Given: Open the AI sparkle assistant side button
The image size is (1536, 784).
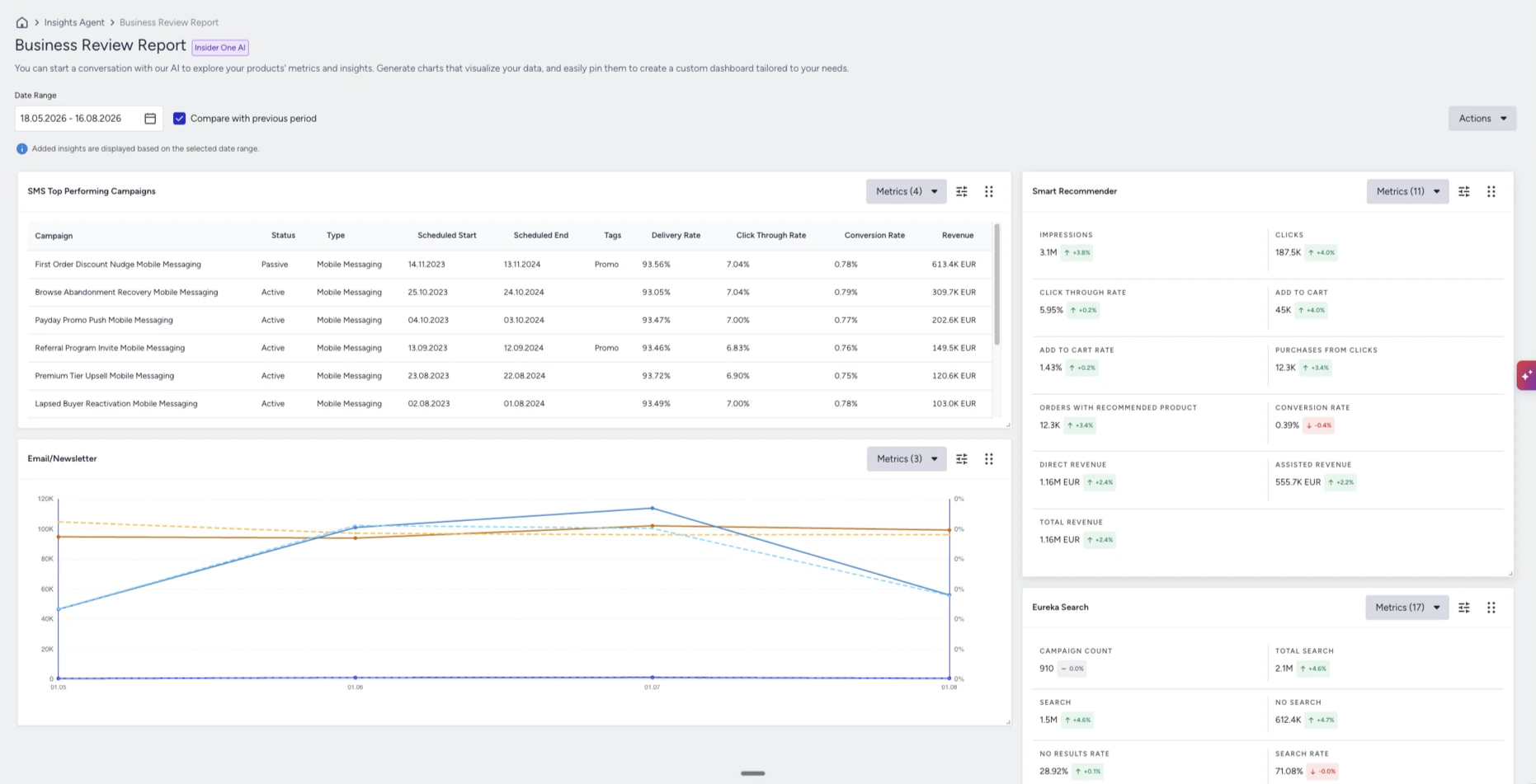Looking at the screenshot, I should pos(1526,375).
